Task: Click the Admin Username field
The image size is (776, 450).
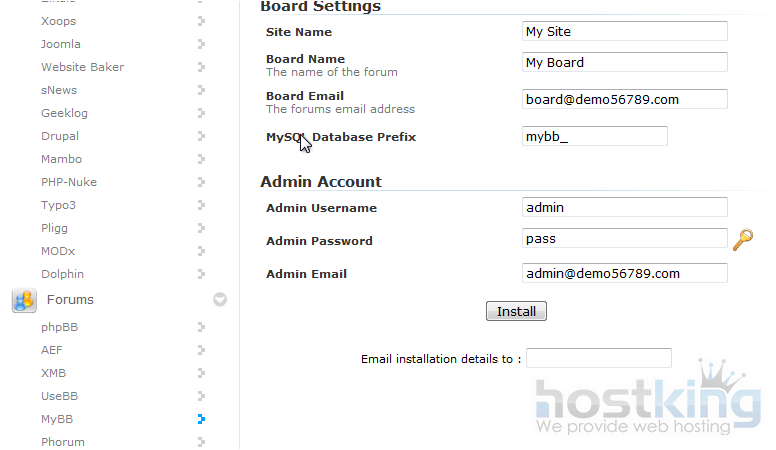Action: pos(624,208)
